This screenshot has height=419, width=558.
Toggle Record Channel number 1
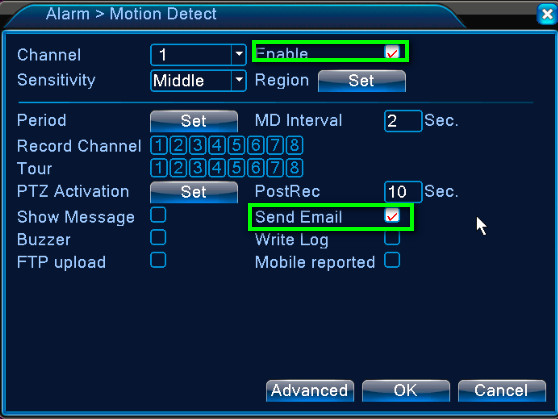tap(159, 145)
